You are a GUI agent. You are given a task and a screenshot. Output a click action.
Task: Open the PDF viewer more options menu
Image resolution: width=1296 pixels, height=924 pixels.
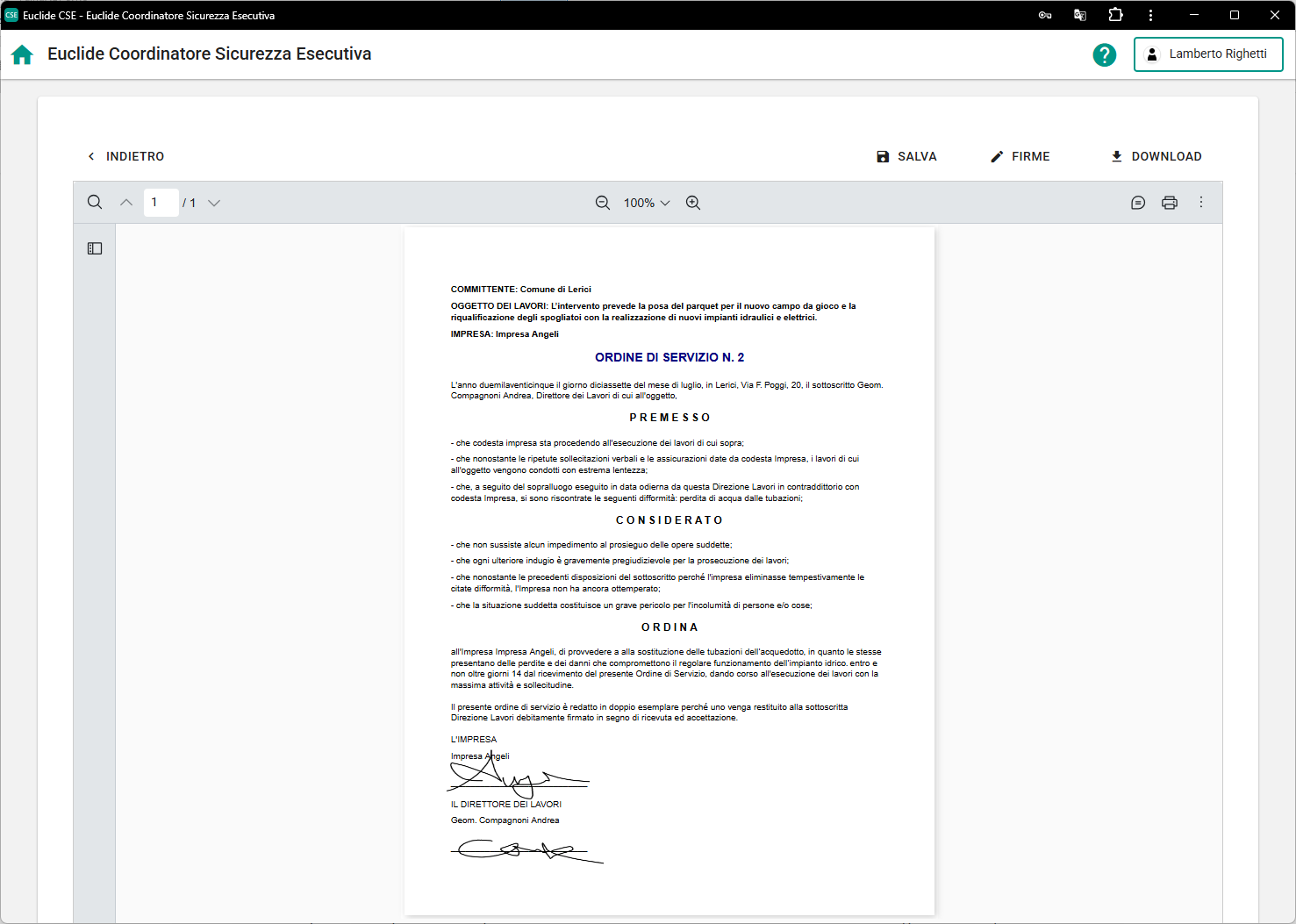click(1201, 203)
